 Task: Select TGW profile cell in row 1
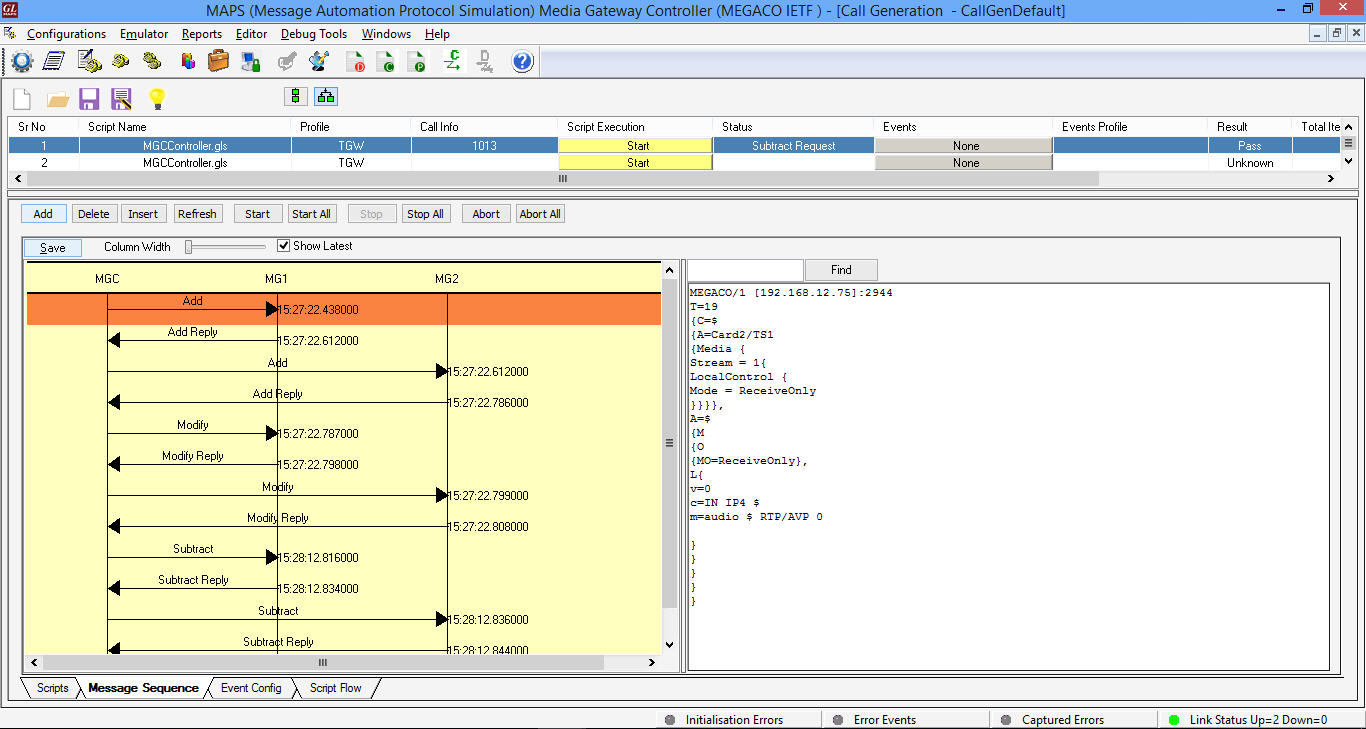click(x=351, y=146)
